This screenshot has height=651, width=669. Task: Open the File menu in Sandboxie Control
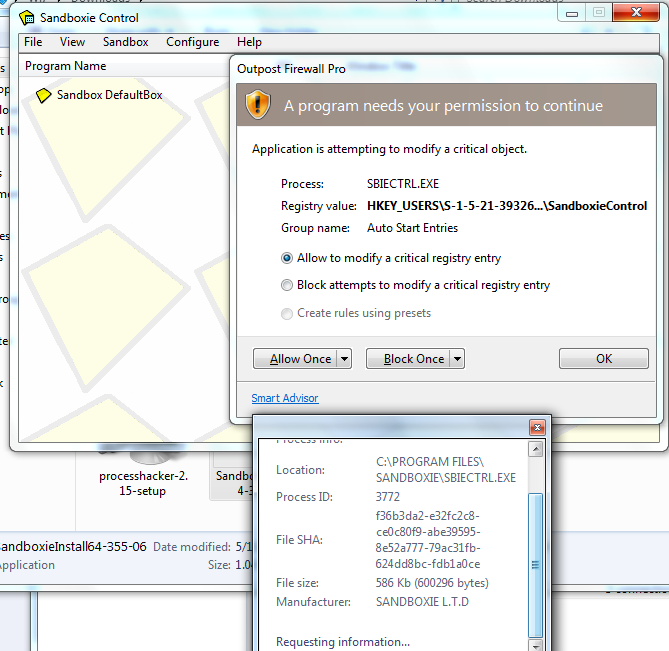33,42
